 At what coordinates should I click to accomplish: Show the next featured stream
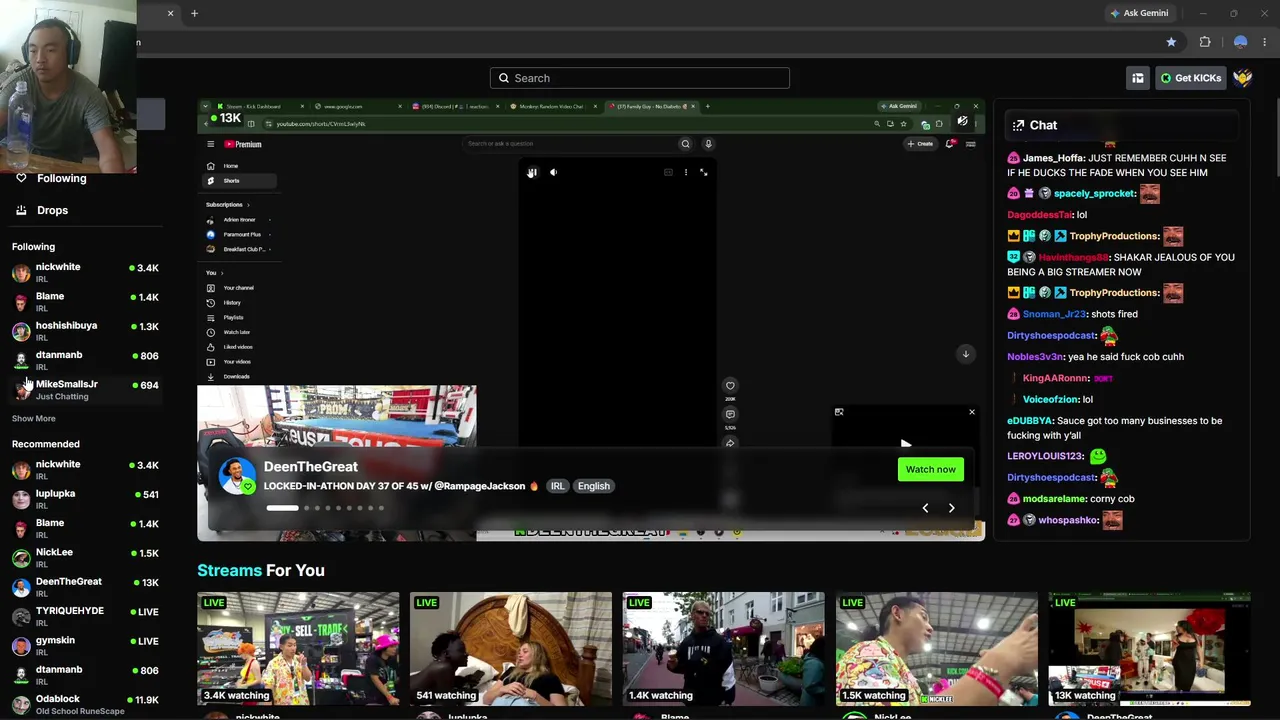pos(951,508)
